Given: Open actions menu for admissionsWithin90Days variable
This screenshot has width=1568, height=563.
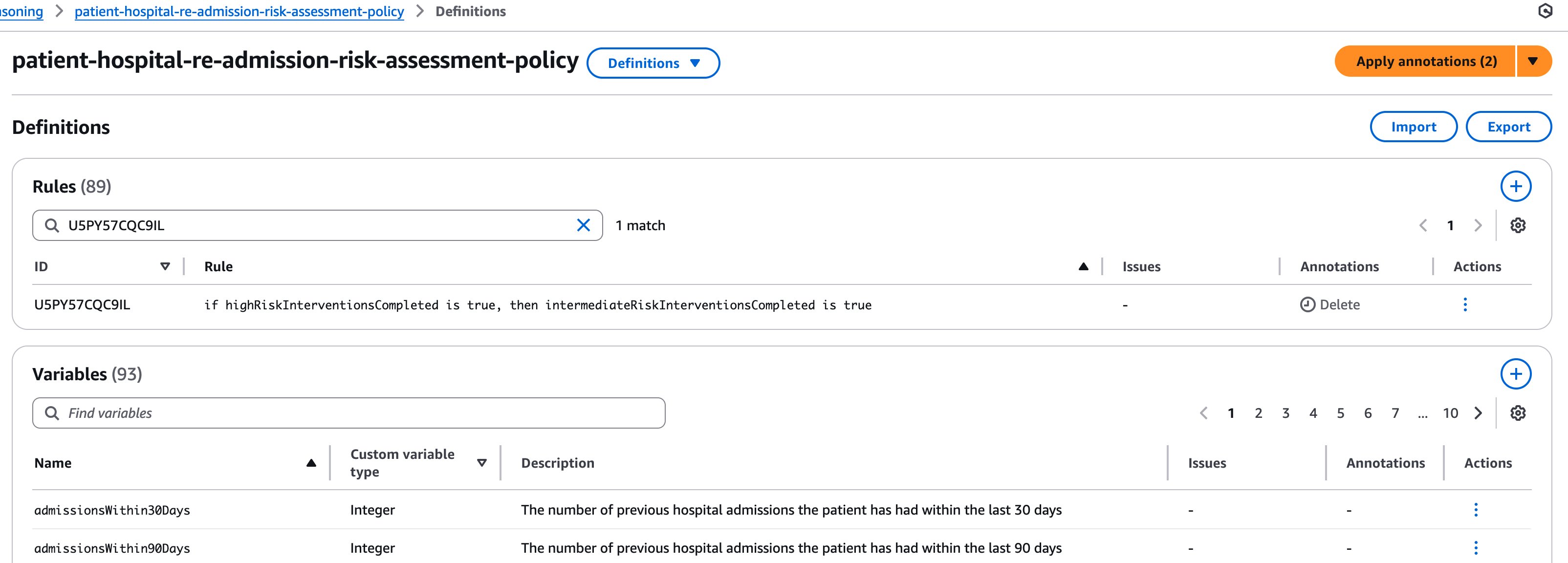Looking at the screenshot, I should tap(1476, 548).
